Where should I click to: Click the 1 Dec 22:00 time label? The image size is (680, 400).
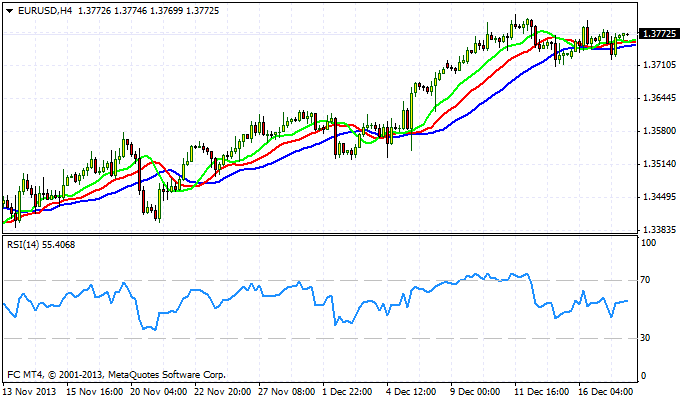[x=347, y=391]
